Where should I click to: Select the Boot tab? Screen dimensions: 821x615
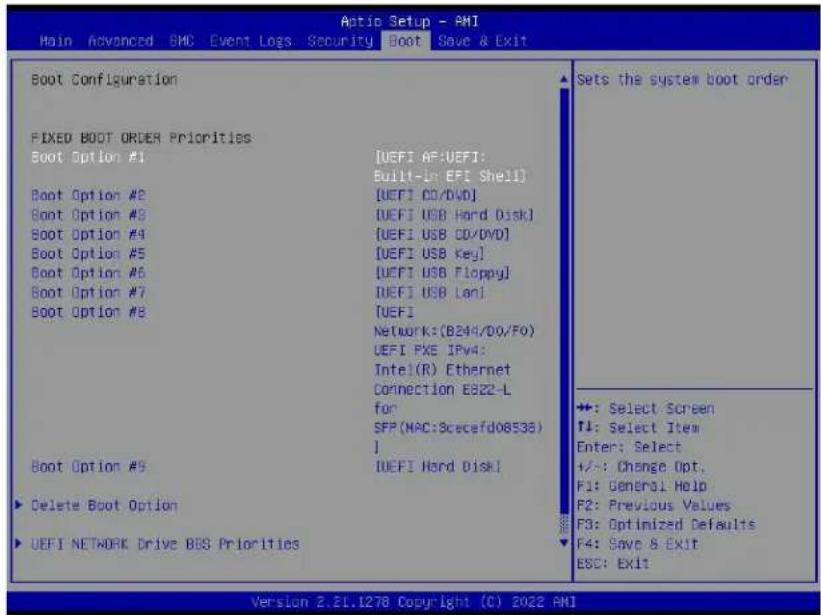(x=405, y=41)
